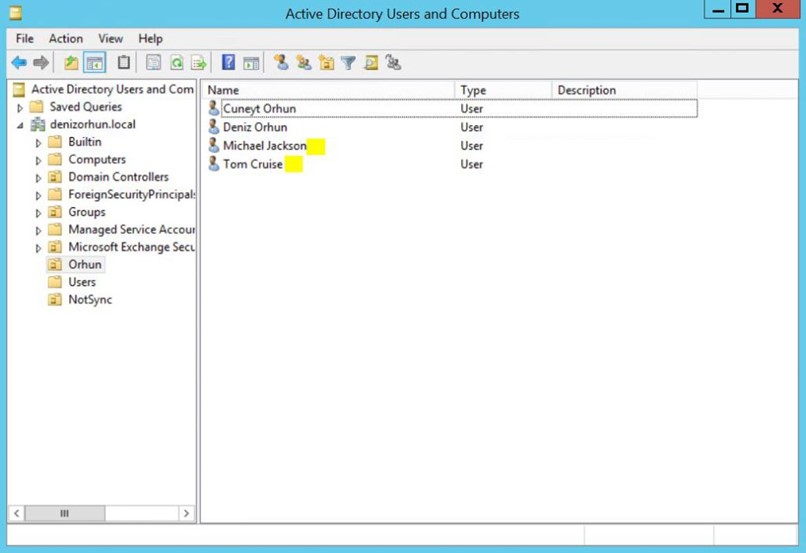Expand the Saved Queries node

tap(20, 108)
